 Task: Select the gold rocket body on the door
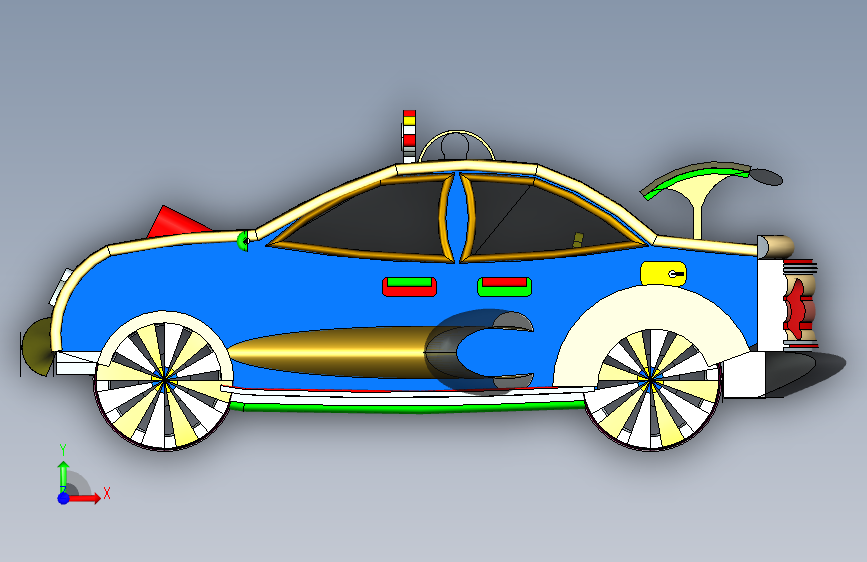332,351
